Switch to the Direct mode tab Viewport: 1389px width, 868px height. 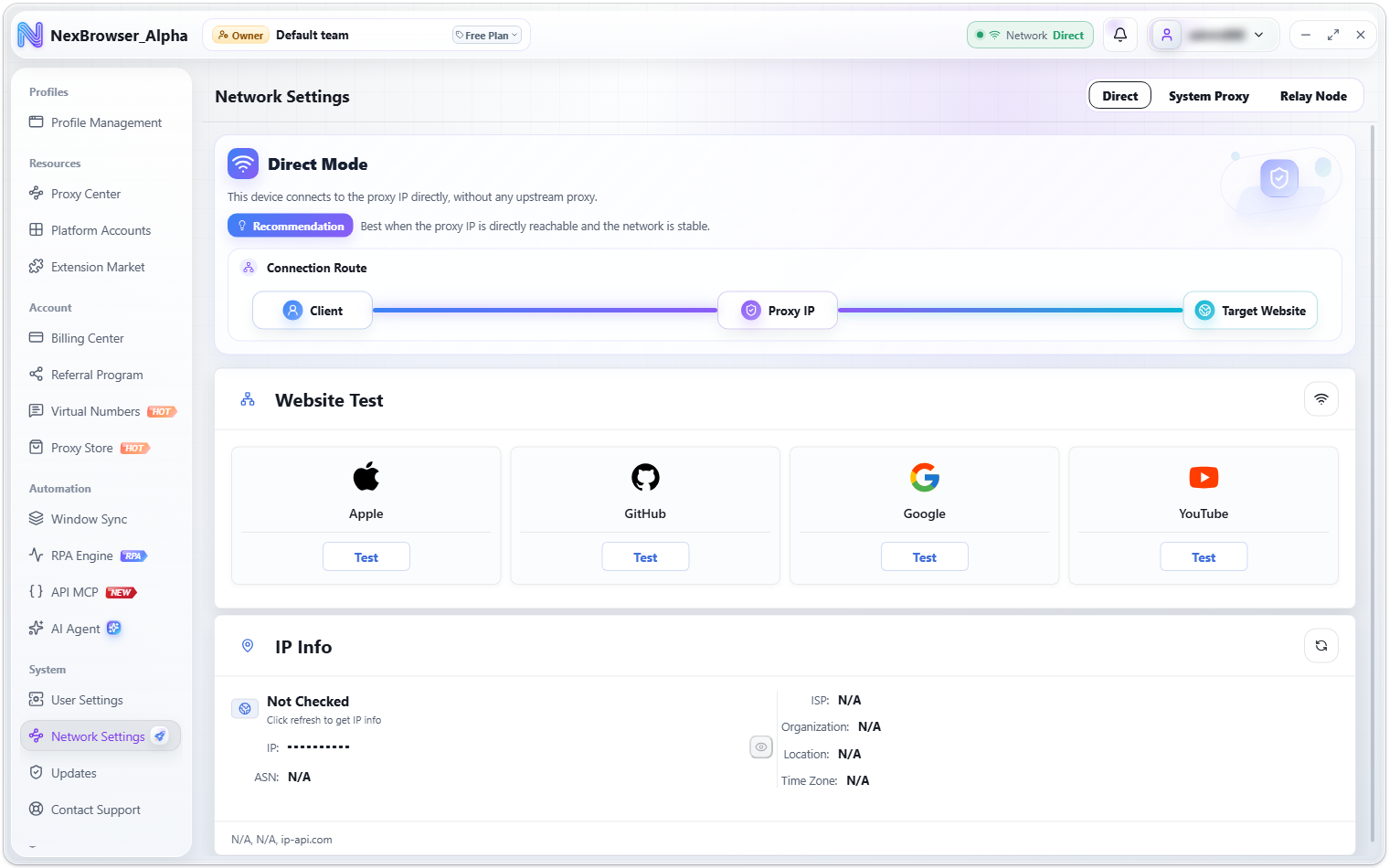click(1120, 96)
